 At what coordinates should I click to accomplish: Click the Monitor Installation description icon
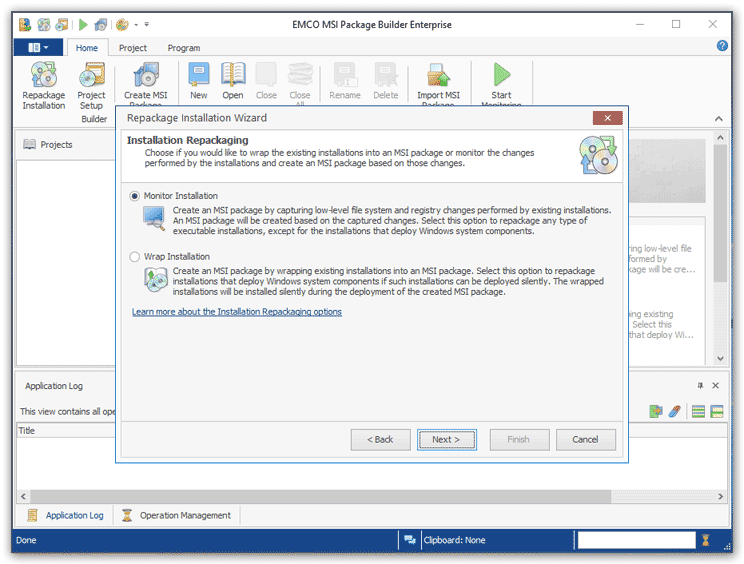[154, 218]
